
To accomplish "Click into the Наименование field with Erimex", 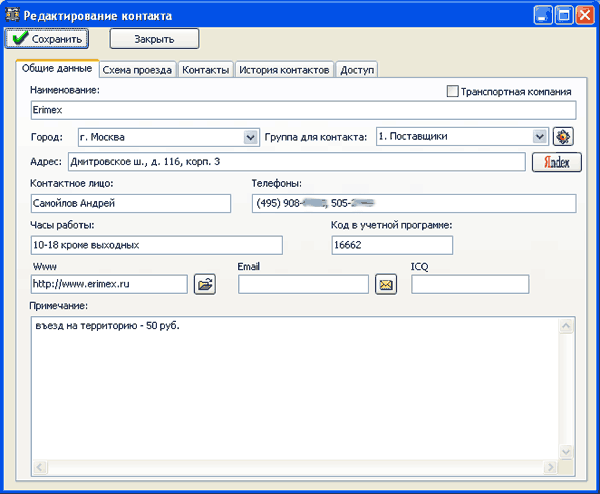I will click(303, 110).
